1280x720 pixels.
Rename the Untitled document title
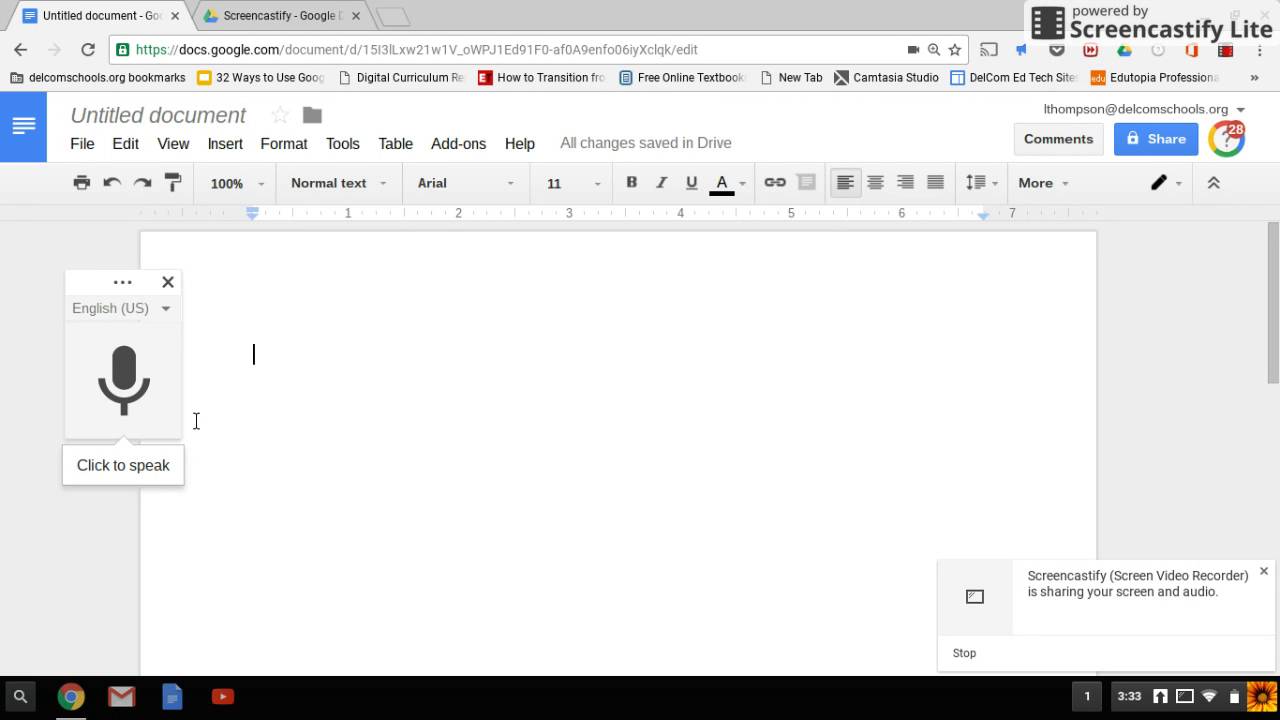pos(158,115)
